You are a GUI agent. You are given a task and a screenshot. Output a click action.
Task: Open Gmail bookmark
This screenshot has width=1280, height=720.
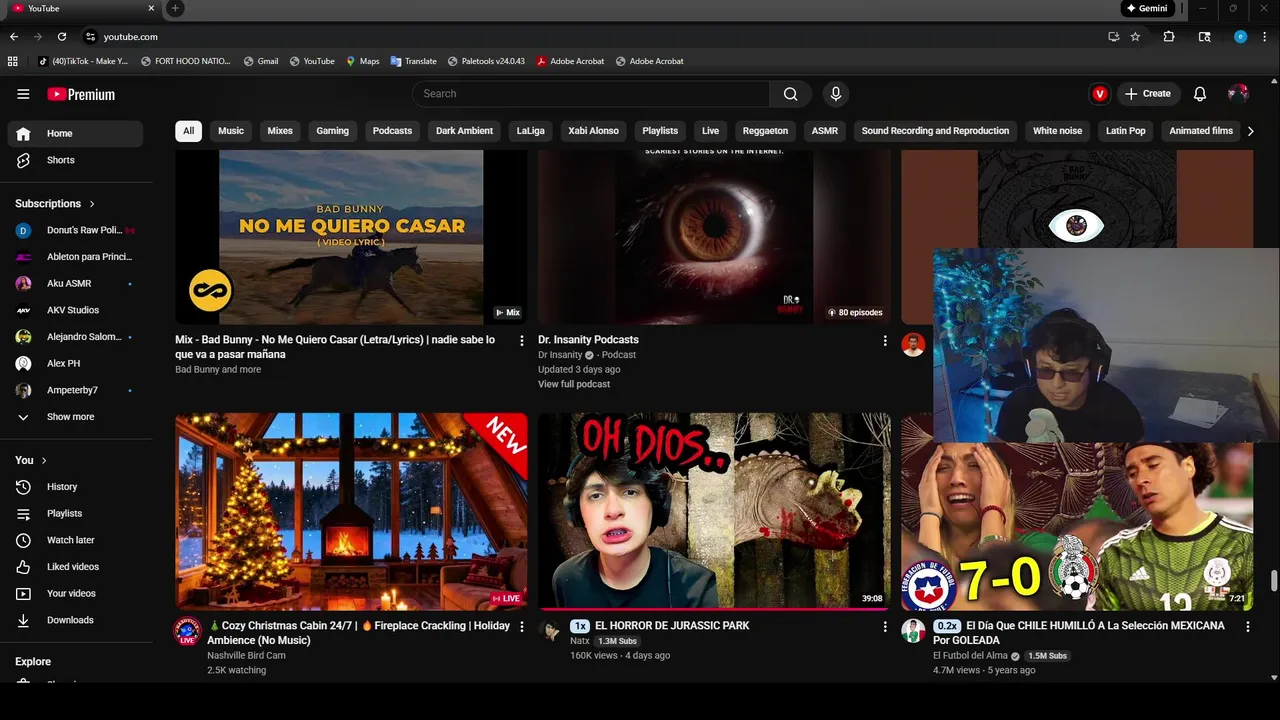coord(261,61)
